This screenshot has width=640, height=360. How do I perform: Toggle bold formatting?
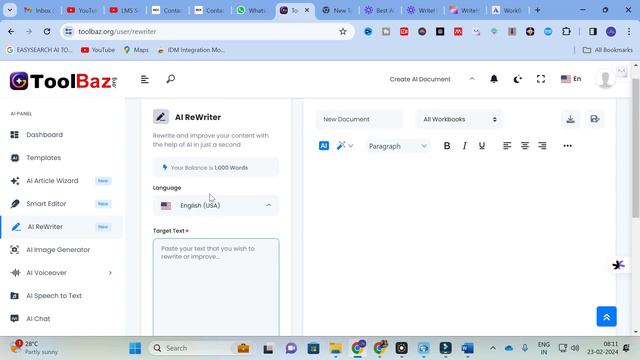click(447, 146)
